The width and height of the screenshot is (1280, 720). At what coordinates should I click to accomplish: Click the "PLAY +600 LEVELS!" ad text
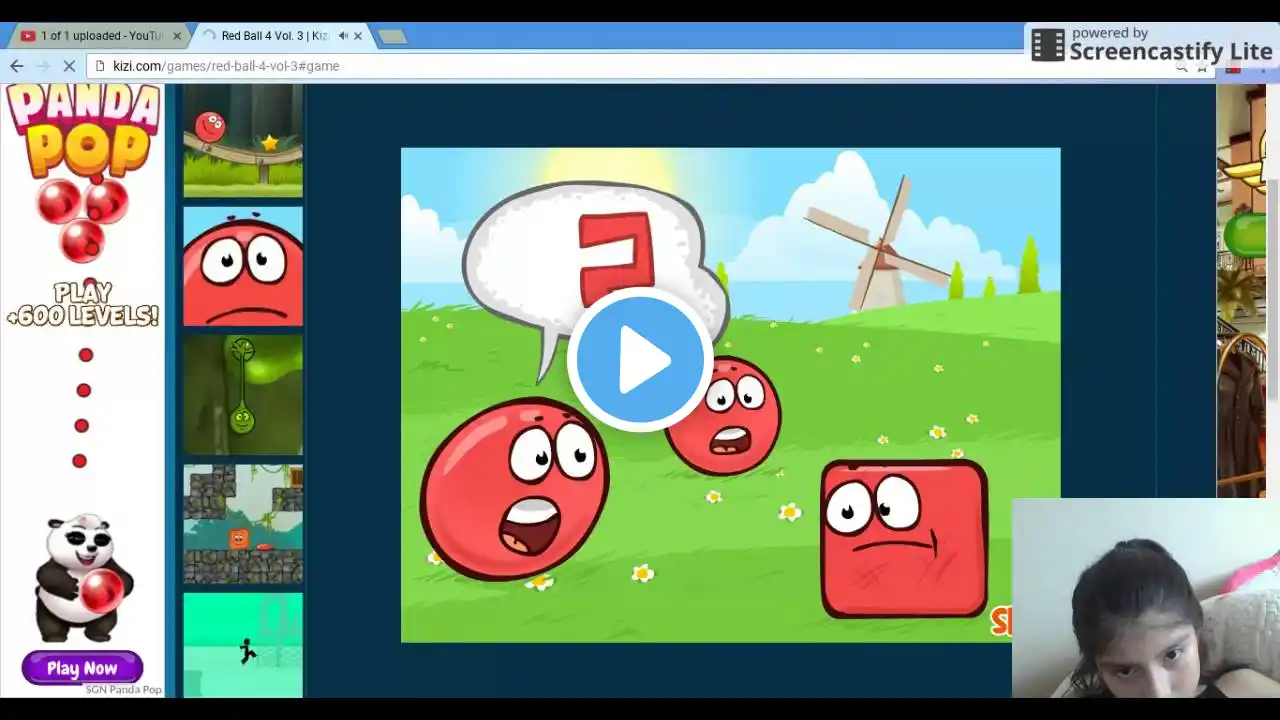(83, 305)
